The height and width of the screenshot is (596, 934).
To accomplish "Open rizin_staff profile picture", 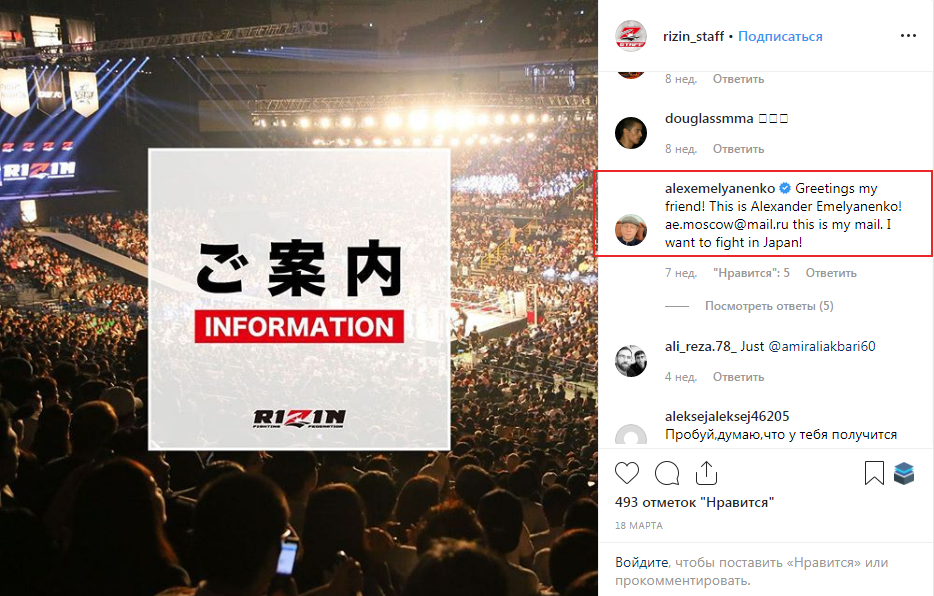I will click(631, 36).
